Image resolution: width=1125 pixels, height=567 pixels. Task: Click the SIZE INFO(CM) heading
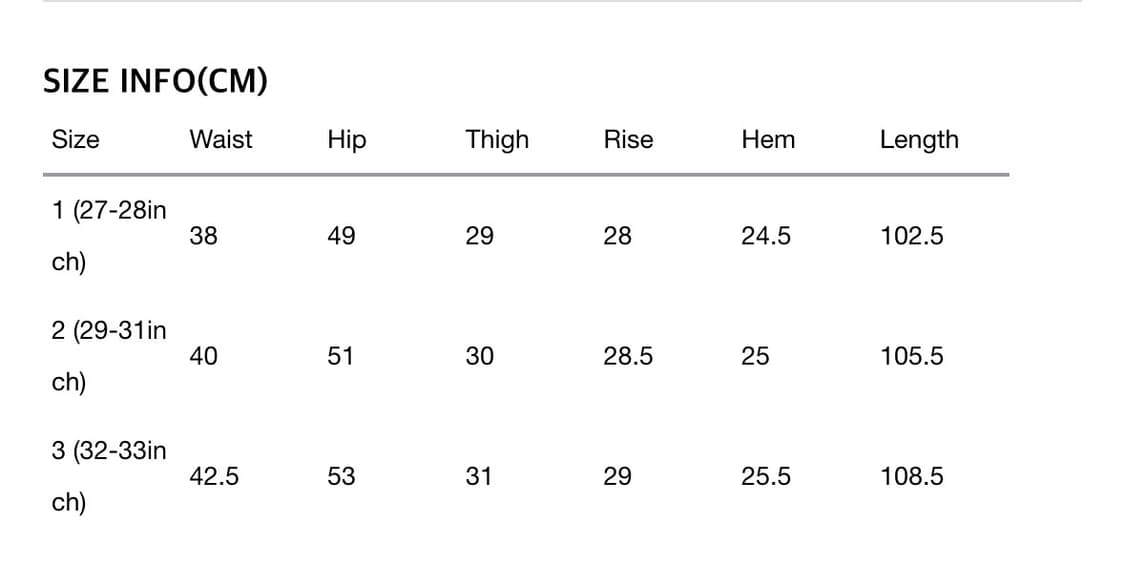click(155, 81)
